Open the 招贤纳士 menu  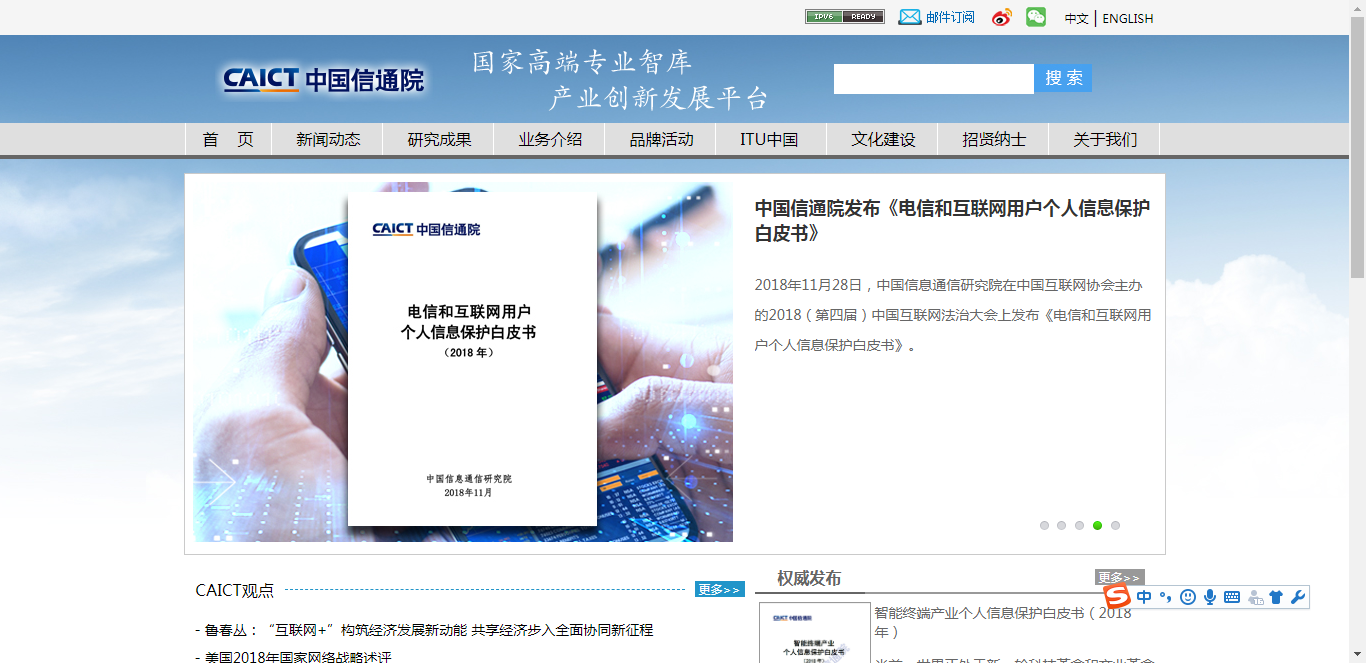click(994, 140)
